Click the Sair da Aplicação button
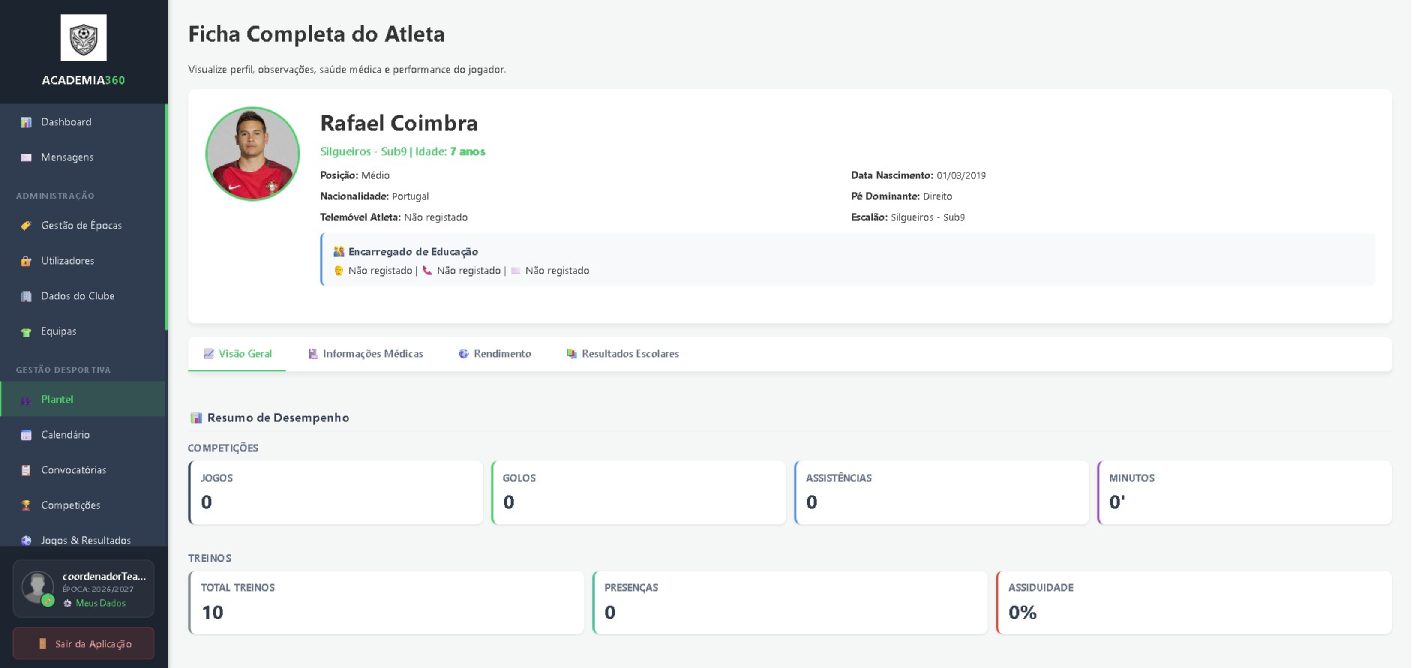1413x668 pixels. pos(83,644)
